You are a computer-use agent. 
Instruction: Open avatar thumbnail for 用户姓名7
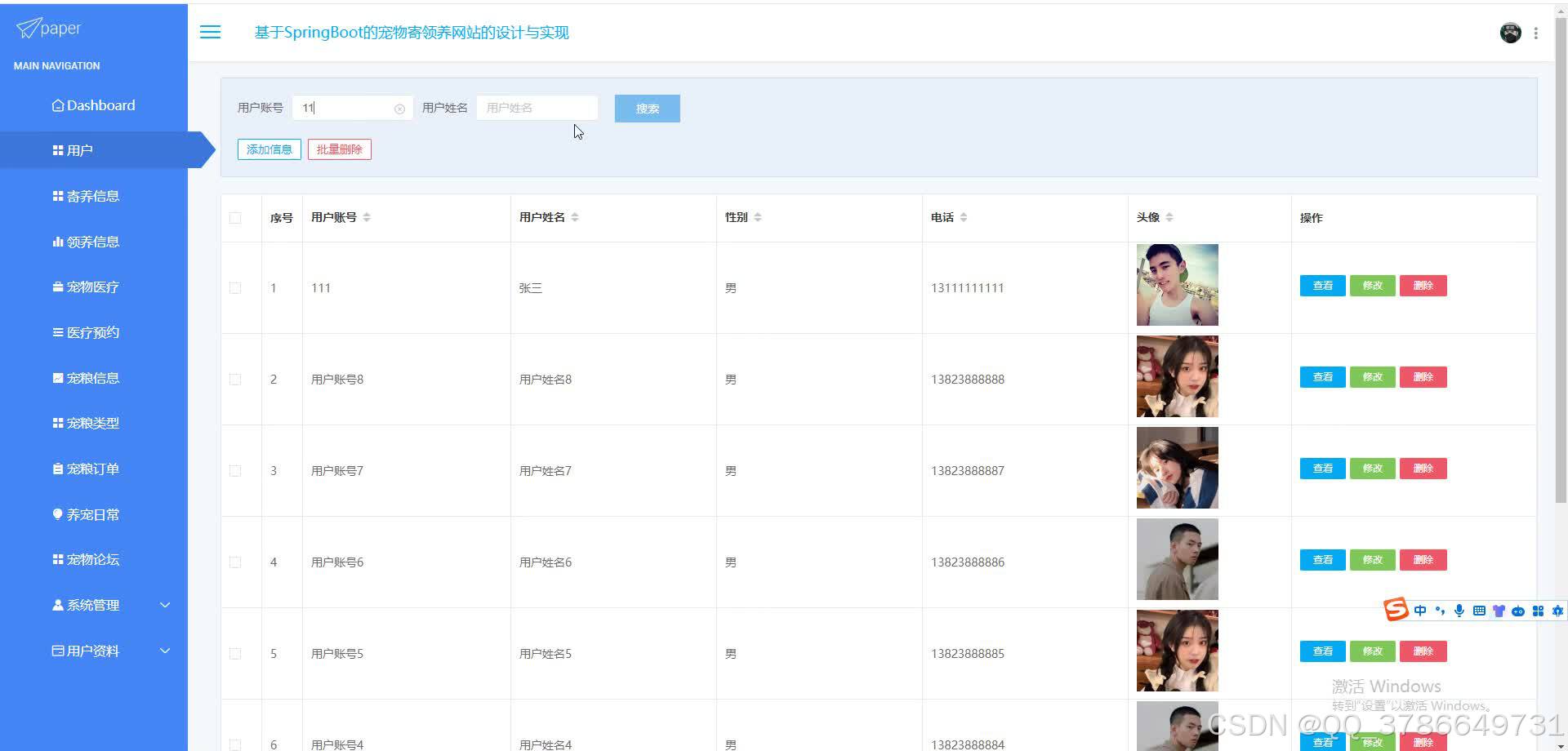tap(1177, 468)
